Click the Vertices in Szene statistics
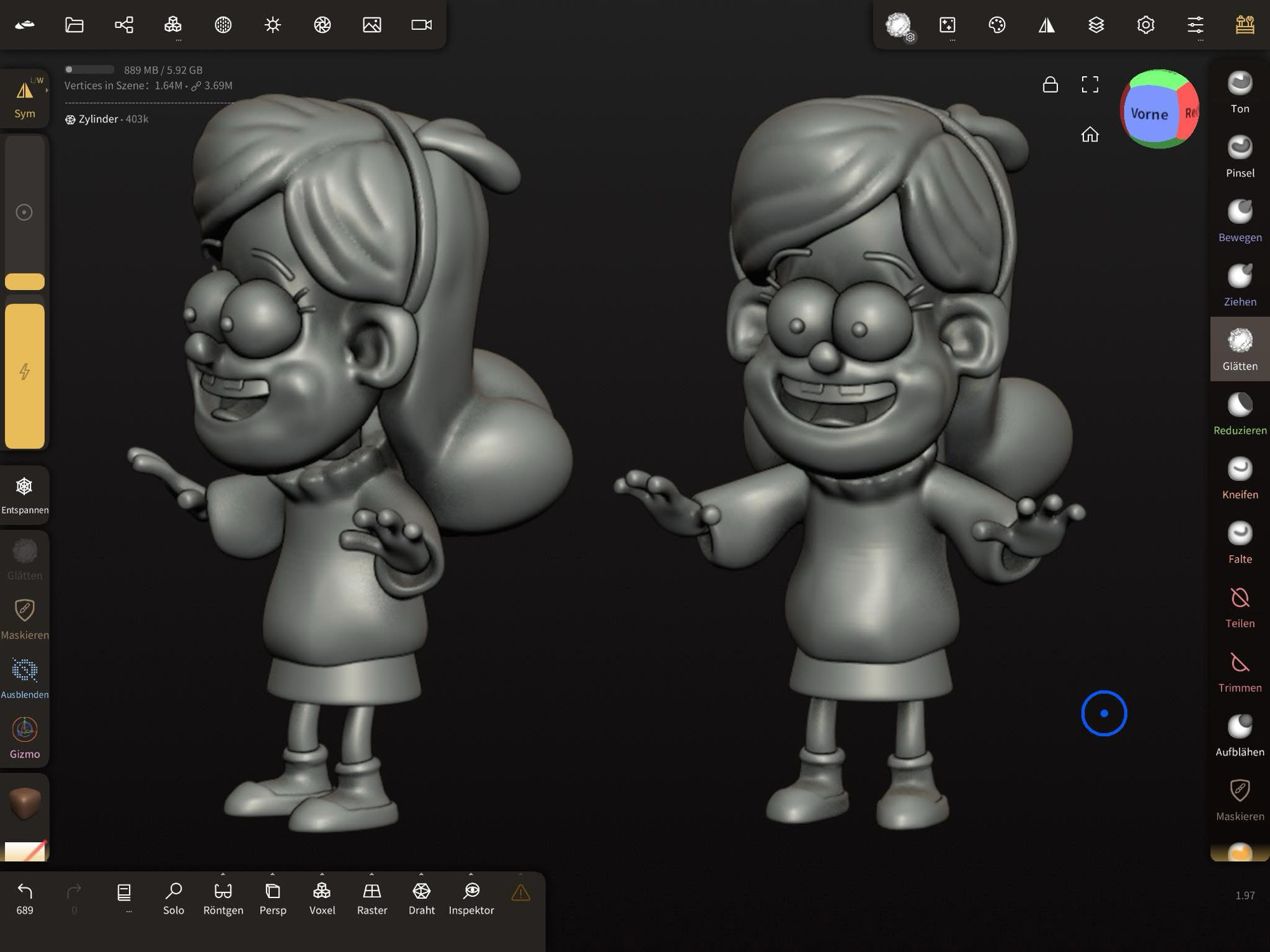 (149, 86)
